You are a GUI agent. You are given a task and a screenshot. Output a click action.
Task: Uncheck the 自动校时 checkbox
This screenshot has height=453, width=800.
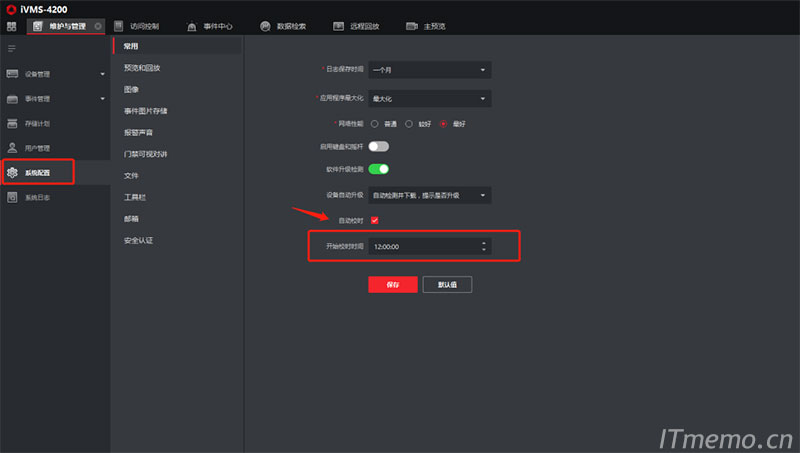tap(374, 220)
